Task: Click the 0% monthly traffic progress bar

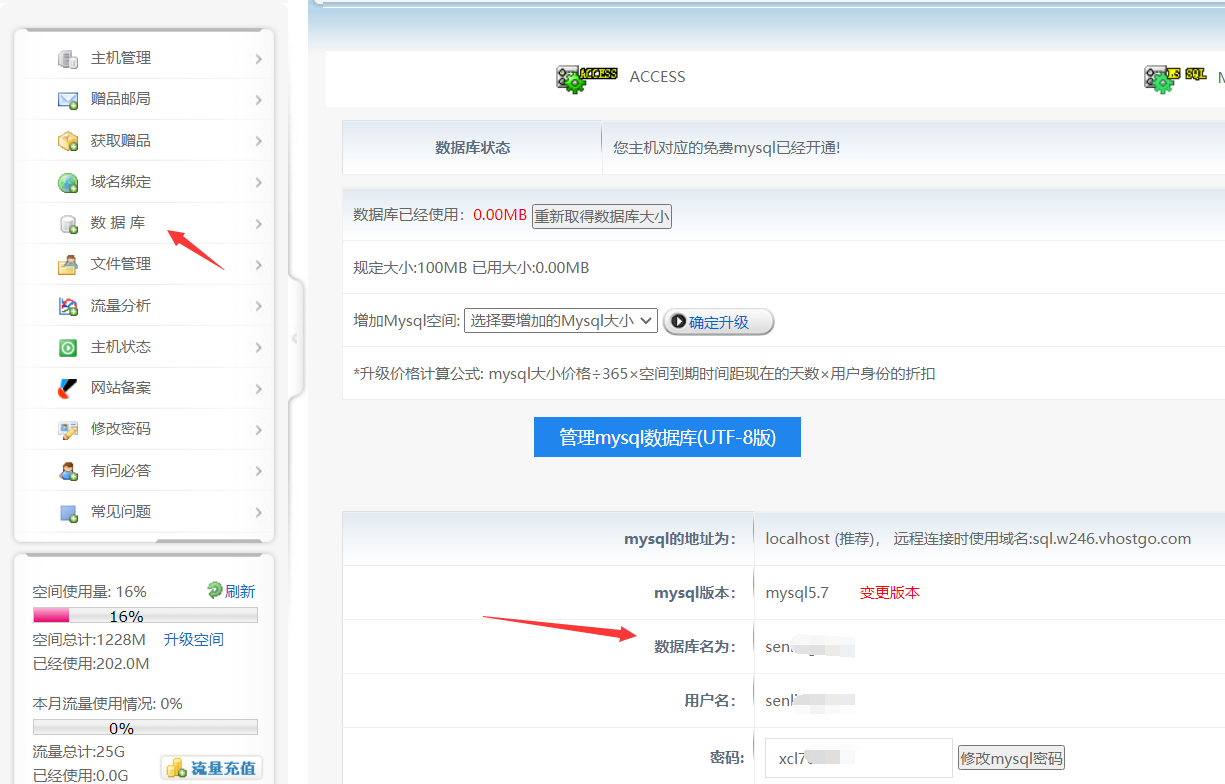Action: [145, 727]
